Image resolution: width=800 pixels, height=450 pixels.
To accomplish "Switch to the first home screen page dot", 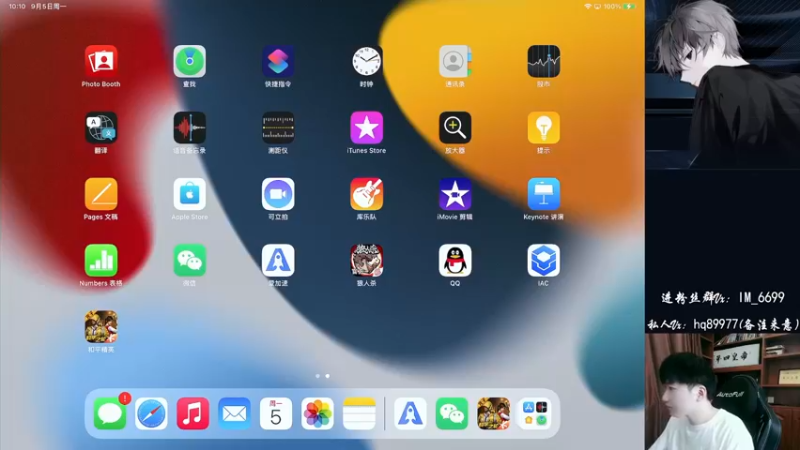I will pyautogui.click(x=318, y=376).
